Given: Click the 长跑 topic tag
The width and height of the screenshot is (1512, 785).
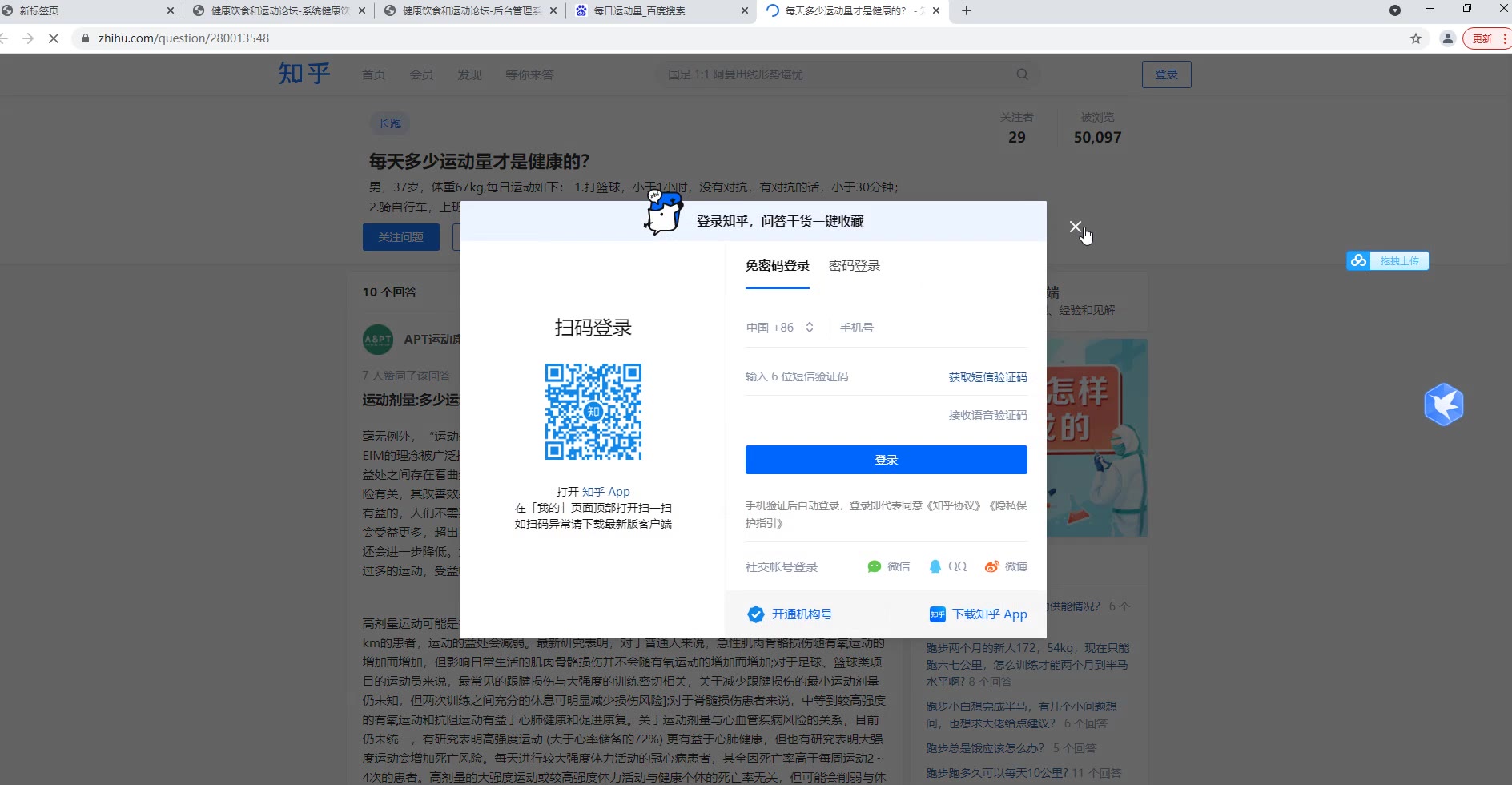Looking at the screenshot, I should coord(390,123).
